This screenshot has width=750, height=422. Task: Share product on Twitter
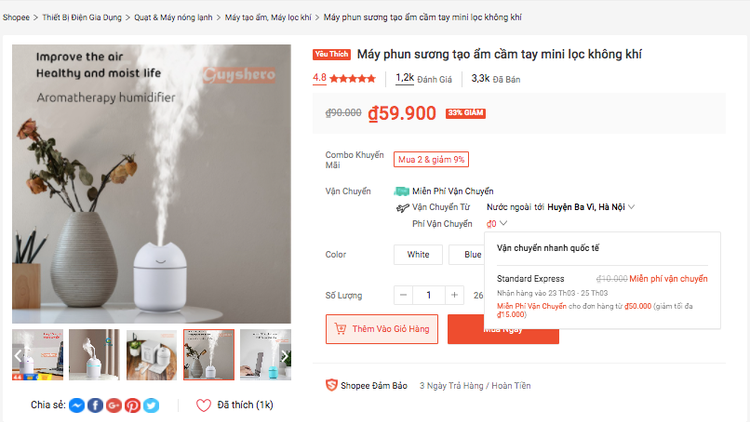pos(151,405)
